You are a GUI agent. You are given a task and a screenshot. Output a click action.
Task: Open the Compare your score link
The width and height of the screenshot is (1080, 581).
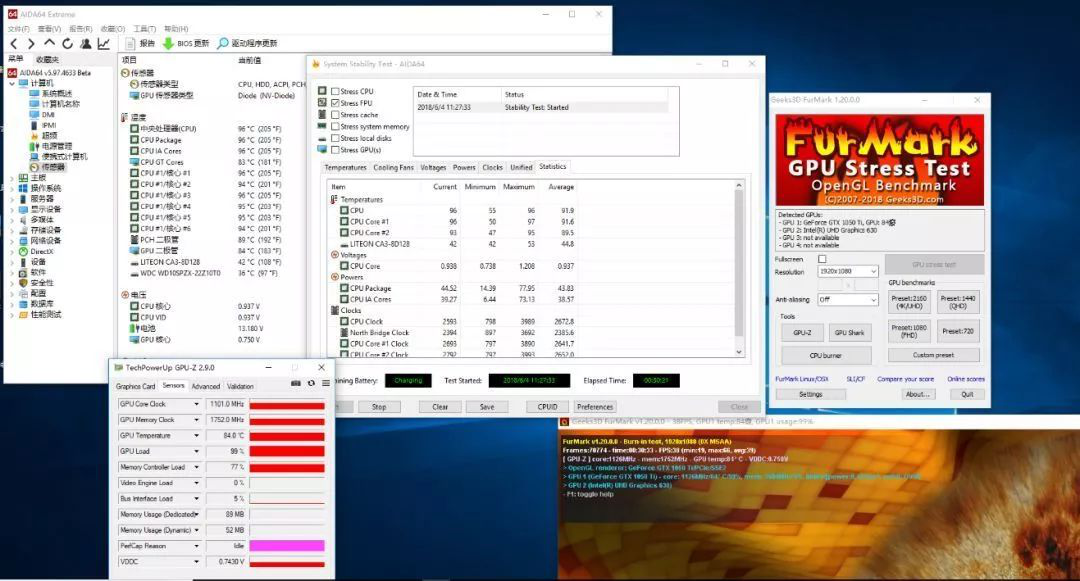tap(905, 379)
